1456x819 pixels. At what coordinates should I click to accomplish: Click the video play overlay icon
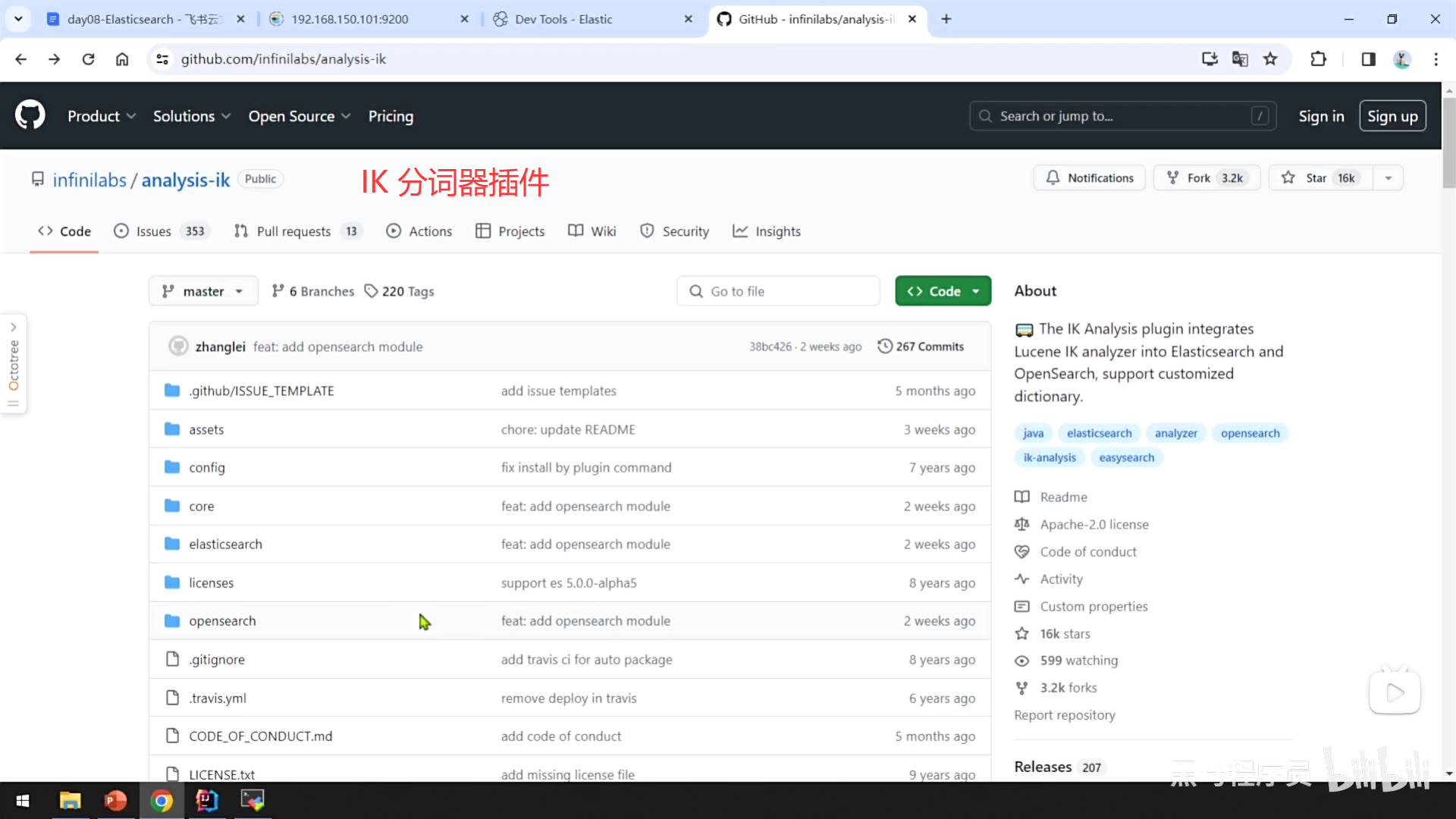coord(1395,692)
